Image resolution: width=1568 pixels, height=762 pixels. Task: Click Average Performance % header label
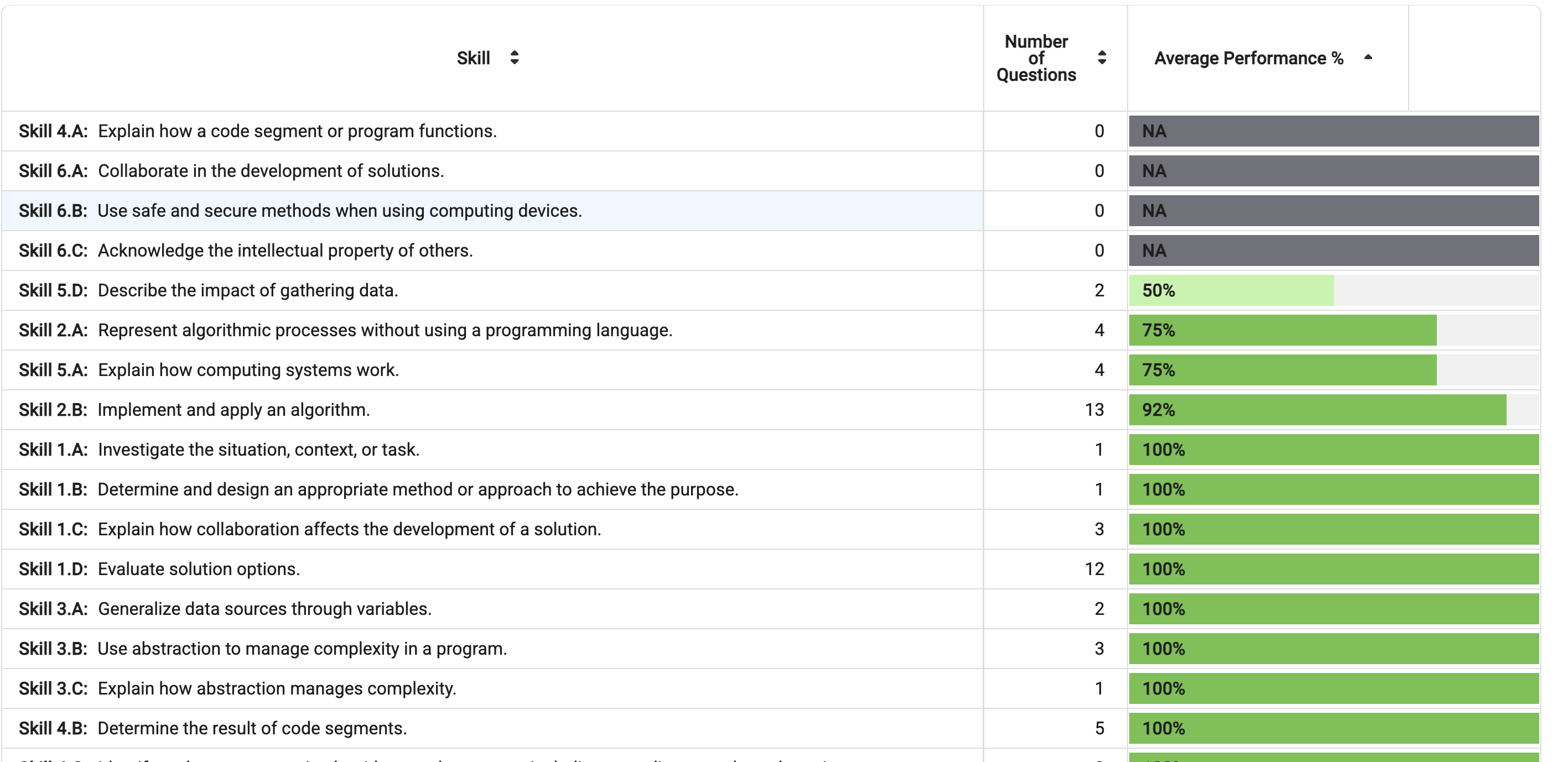pos(1248,59)
